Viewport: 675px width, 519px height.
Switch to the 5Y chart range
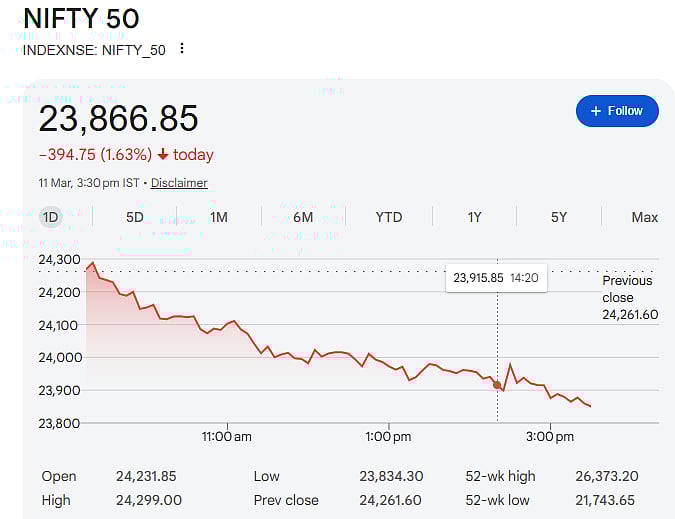click(x=559, y=217)
